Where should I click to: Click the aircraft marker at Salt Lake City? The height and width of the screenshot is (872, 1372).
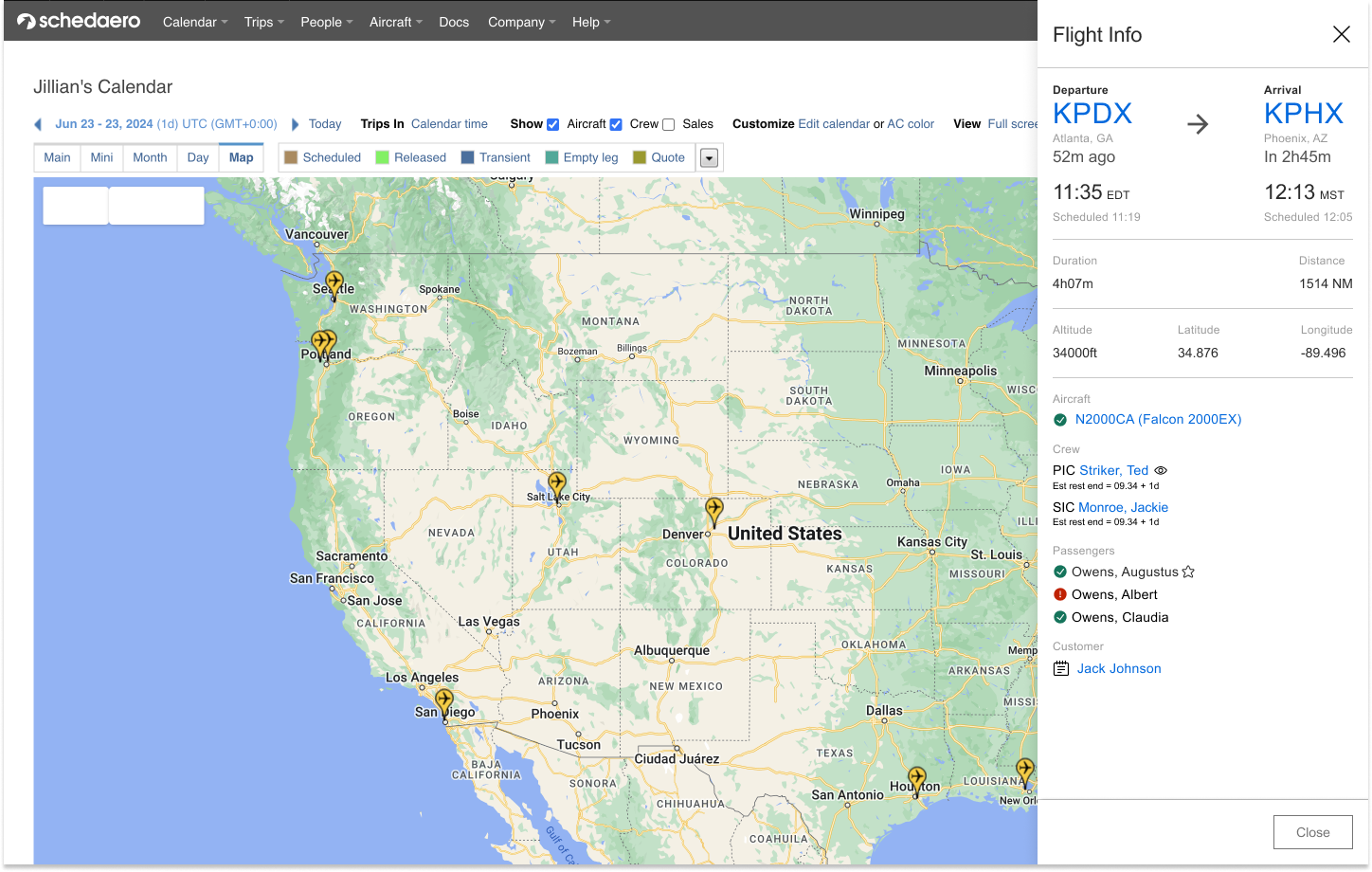557,484
